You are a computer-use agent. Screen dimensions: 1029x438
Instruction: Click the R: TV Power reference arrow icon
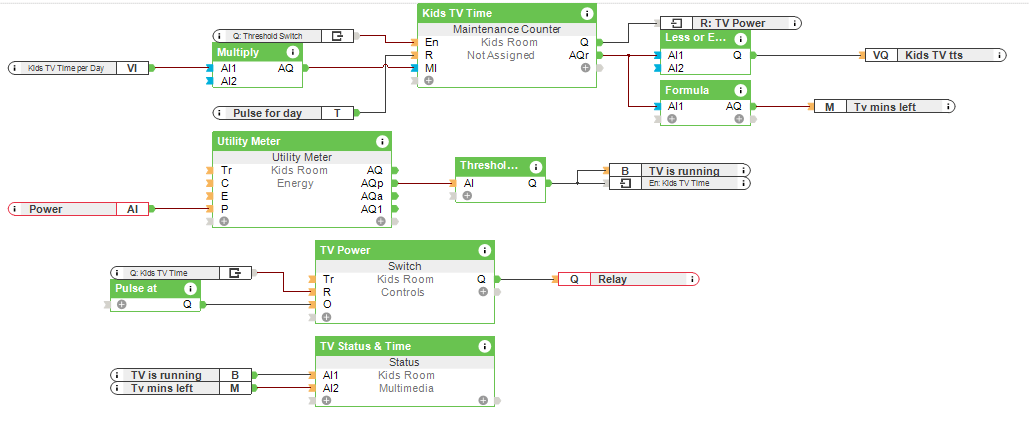pos(676,22)
